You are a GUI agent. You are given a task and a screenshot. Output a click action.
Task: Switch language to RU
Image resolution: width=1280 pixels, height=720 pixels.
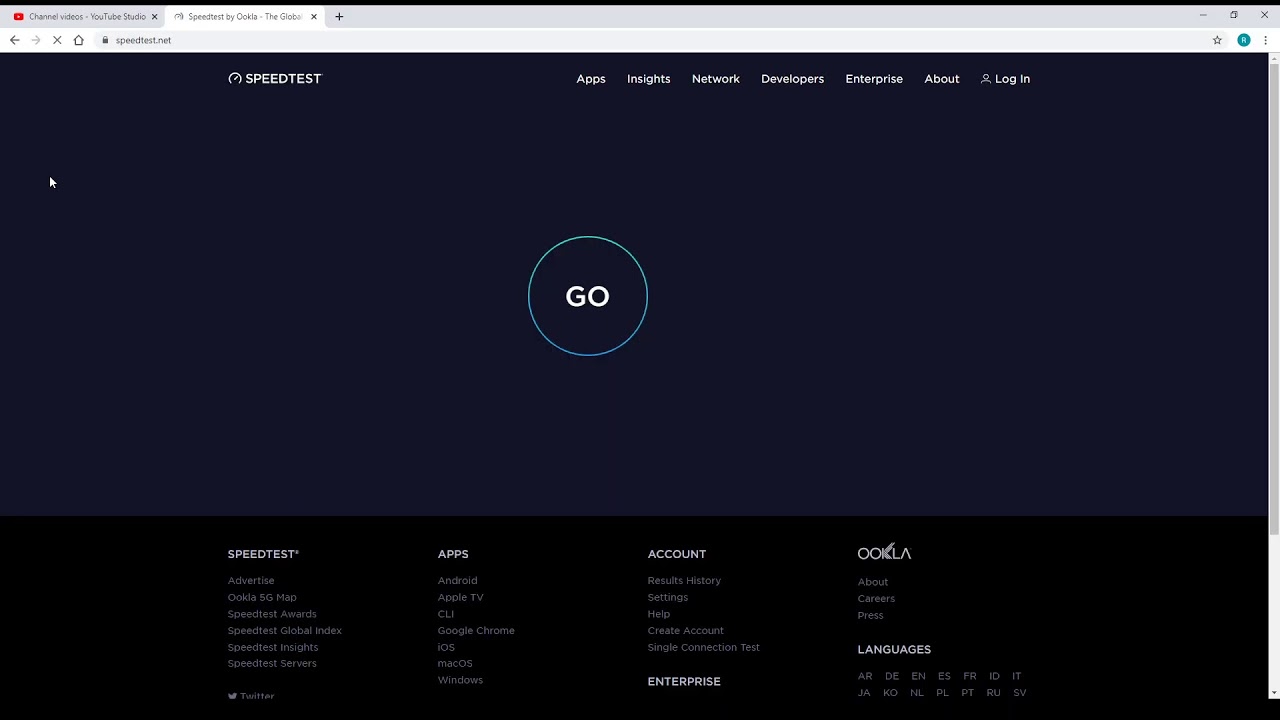993,692
